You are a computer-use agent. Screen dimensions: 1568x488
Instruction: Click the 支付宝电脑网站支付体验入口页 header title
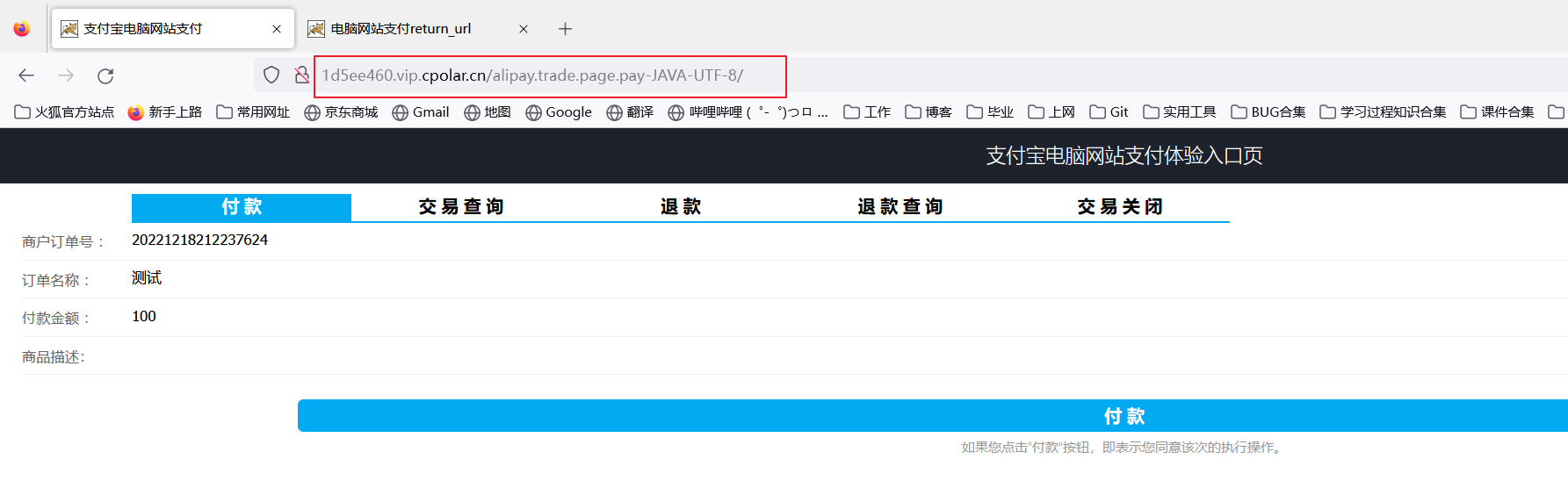click(x=1124, y=156)
